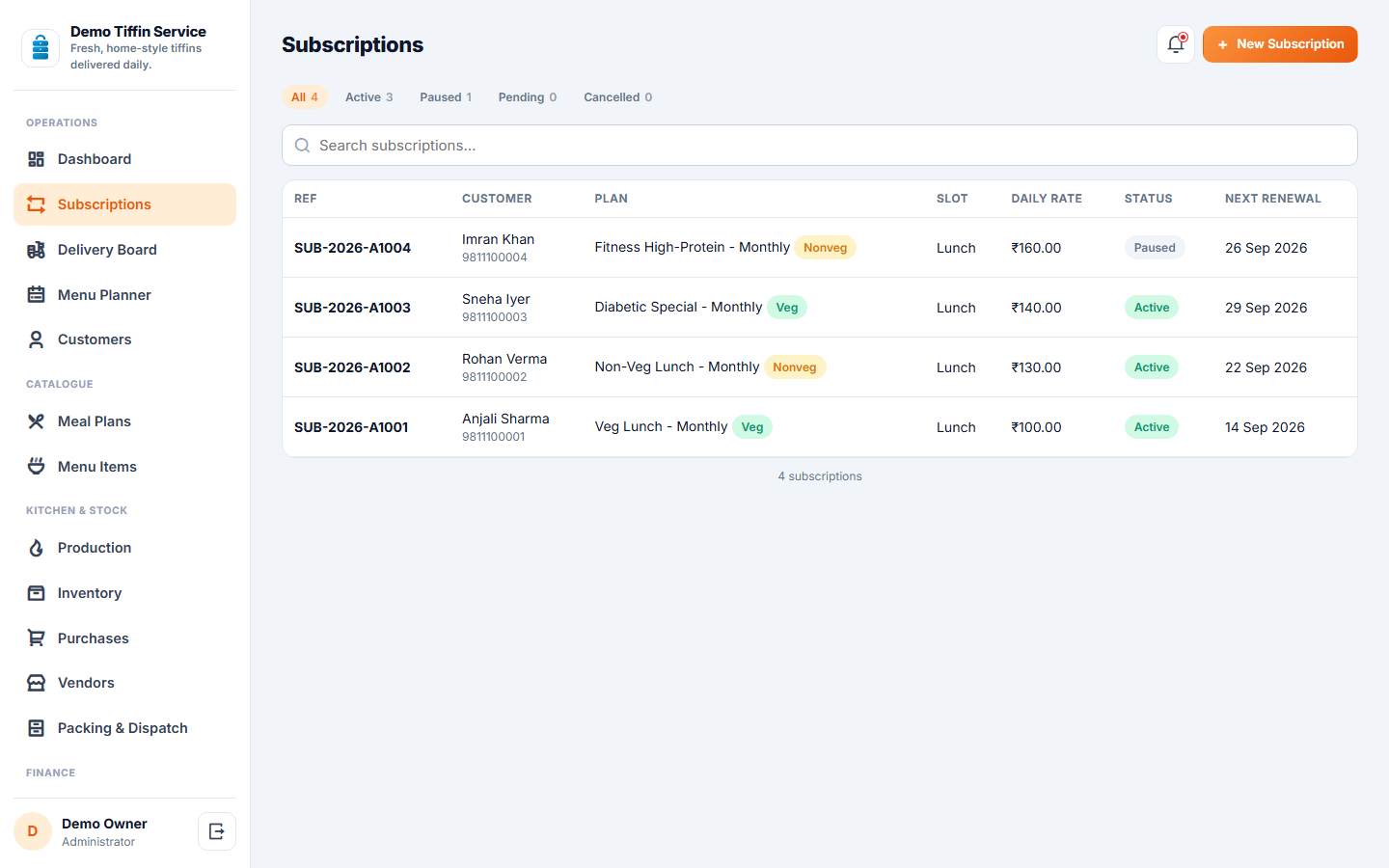1389x868 pixels.
Task: Click the Demo Owner avatar
Action: tap(33, 831)
